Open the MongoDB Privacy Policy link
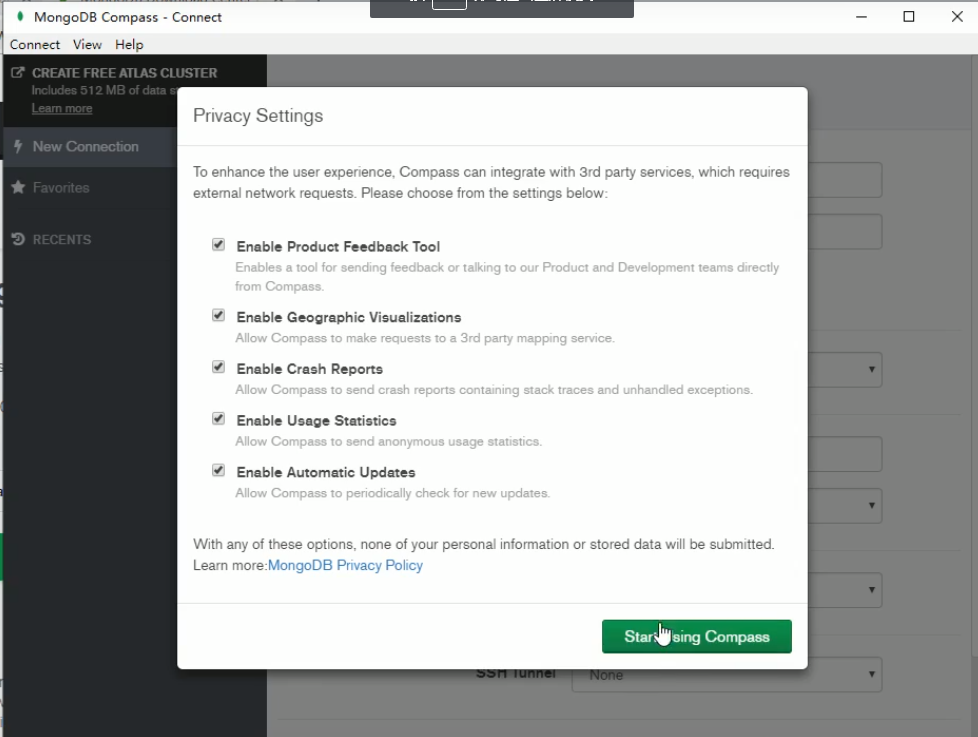 [345, 566]
